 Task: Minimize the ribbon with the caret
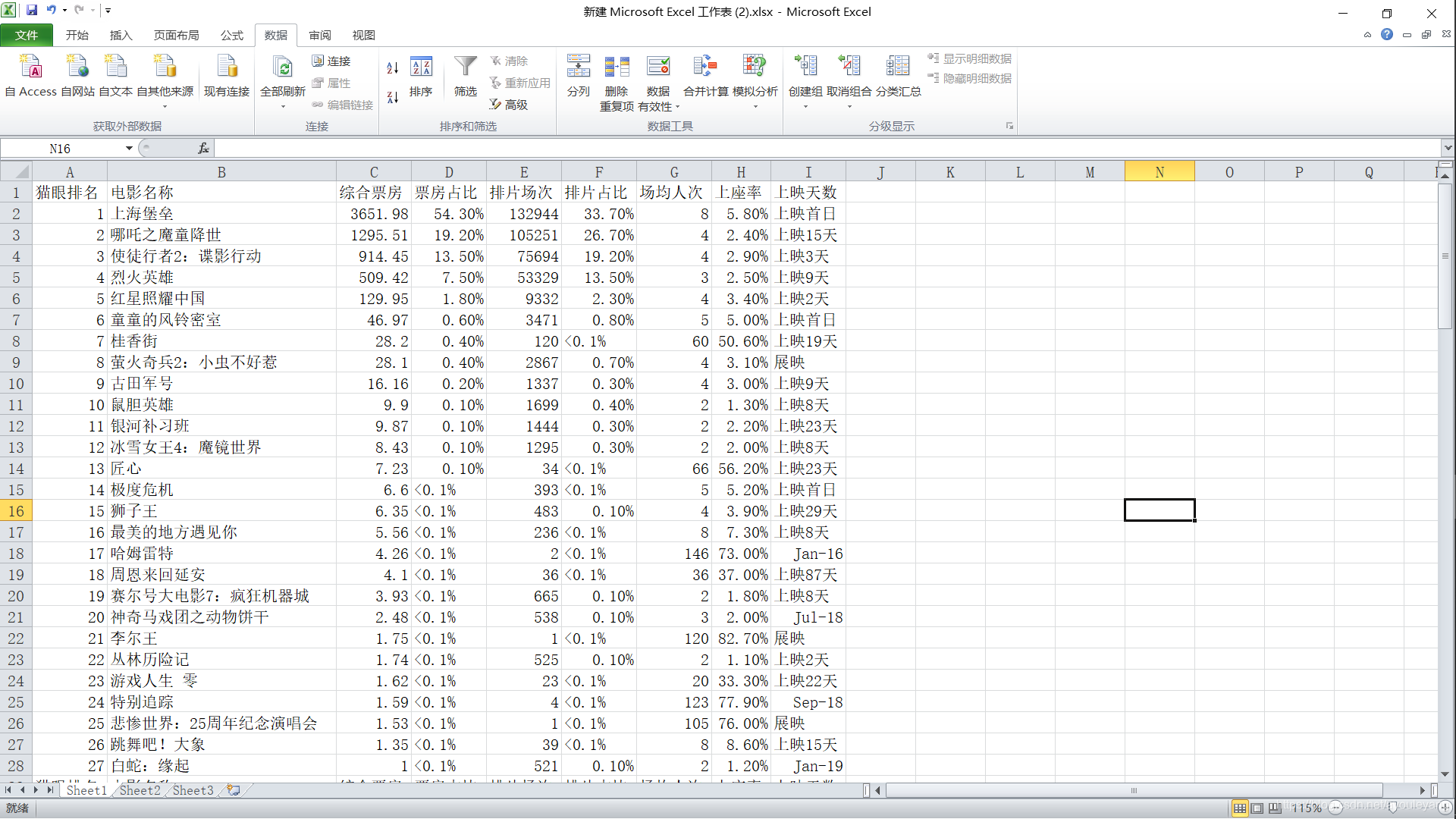pyautogui.click(x=1367, y=35)
